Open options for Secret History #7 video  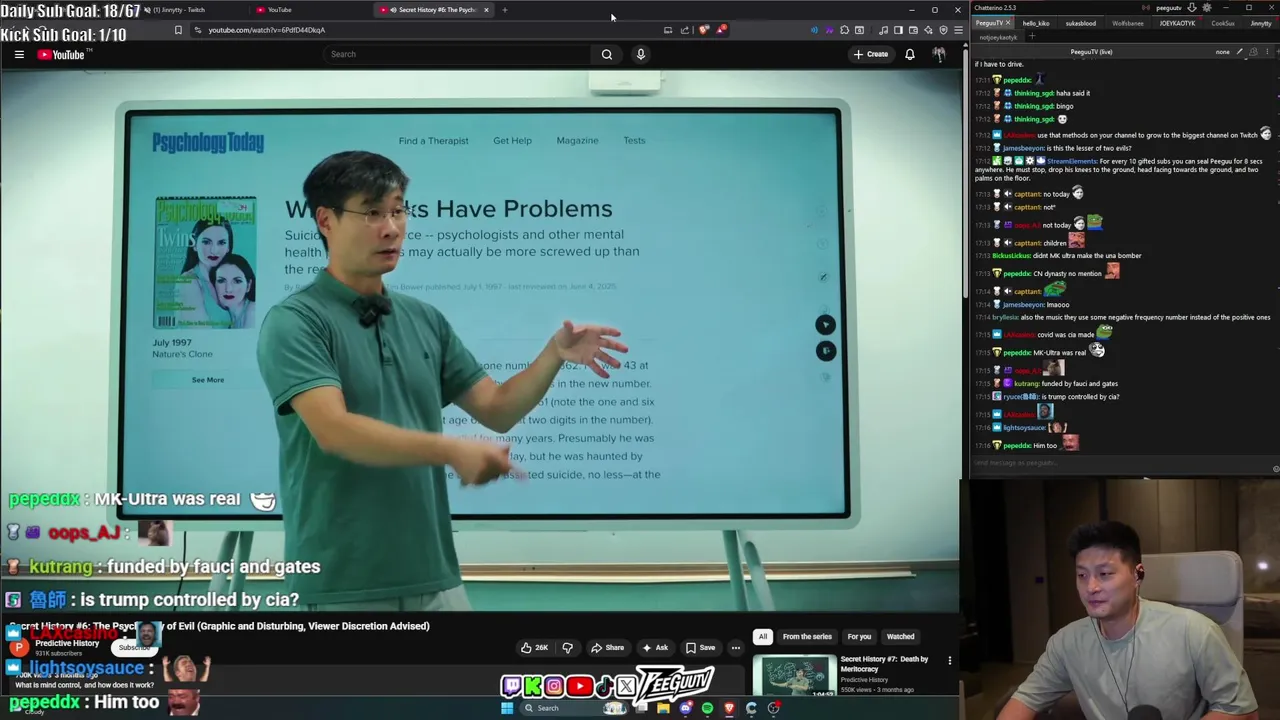click(x=950, y=661)
